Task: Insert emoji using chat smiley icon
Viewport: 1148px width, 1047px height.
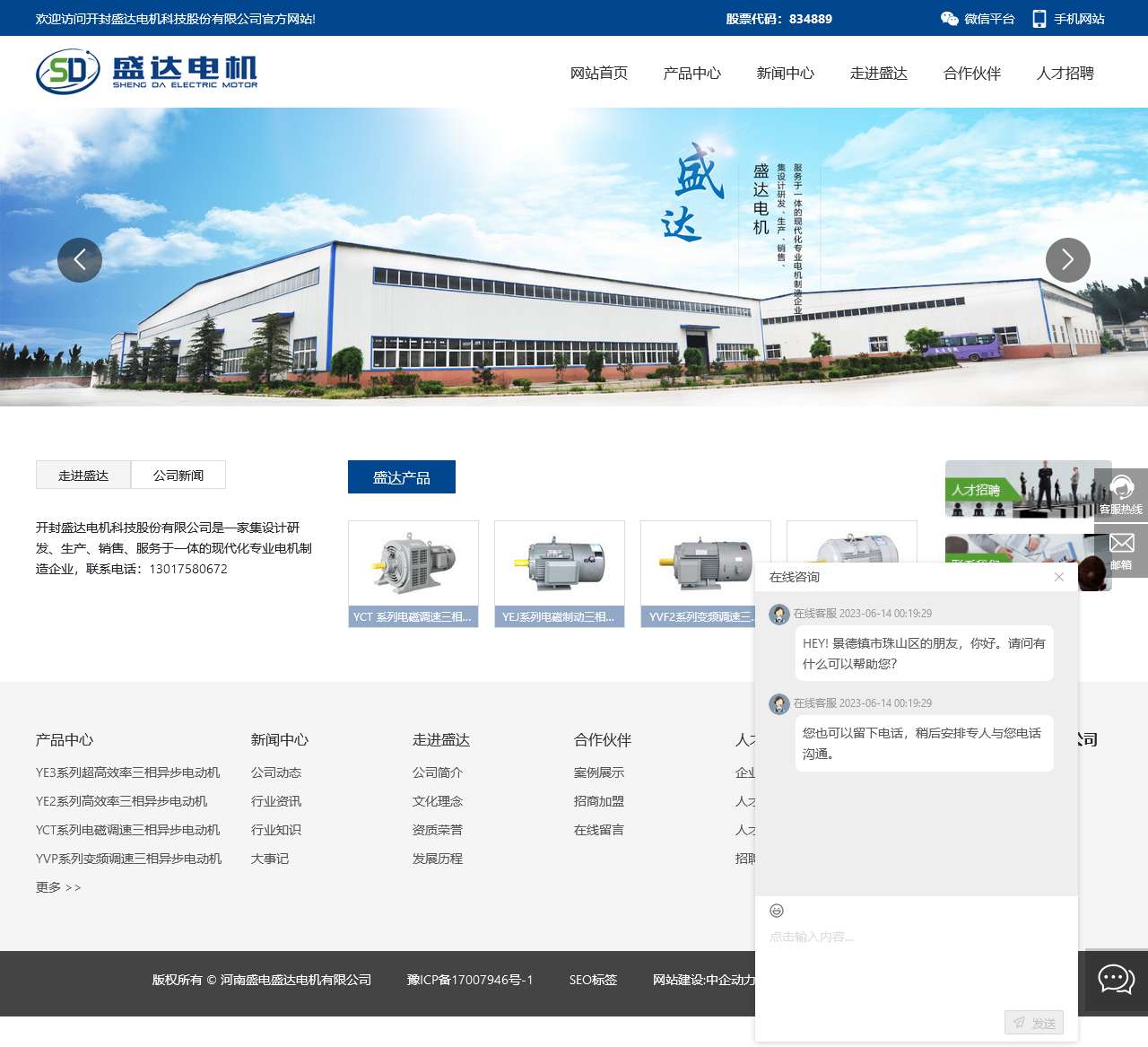Action: [x=777, y=911]
